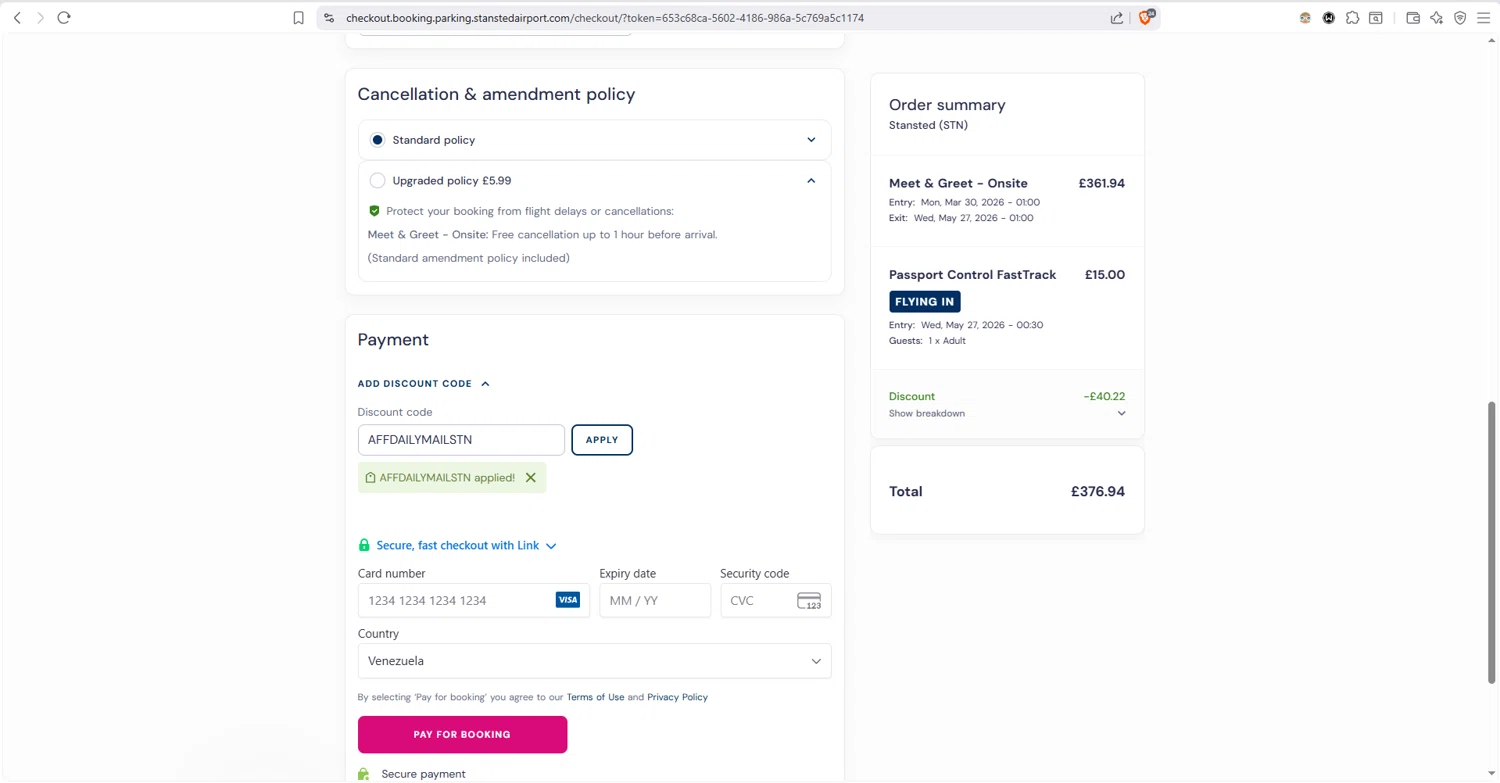Open the tab search window icon
The height and width of the screenshot is (783, 1500).
pos(1376,18)
